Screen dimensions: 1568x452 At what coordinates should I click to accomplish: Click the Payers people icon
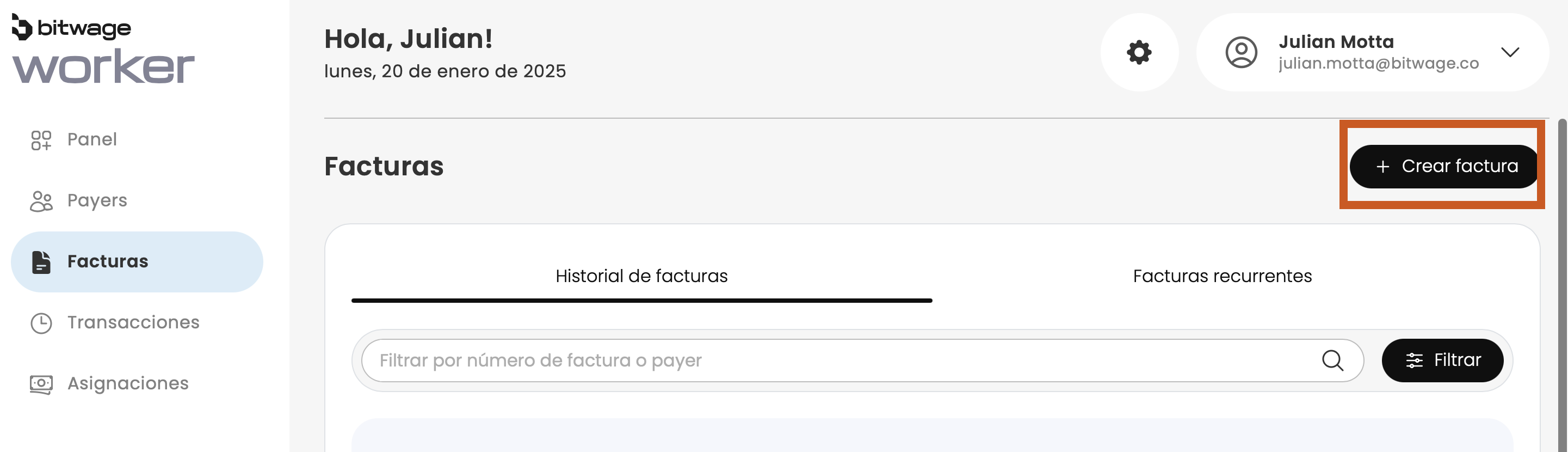tap(41, 201)
